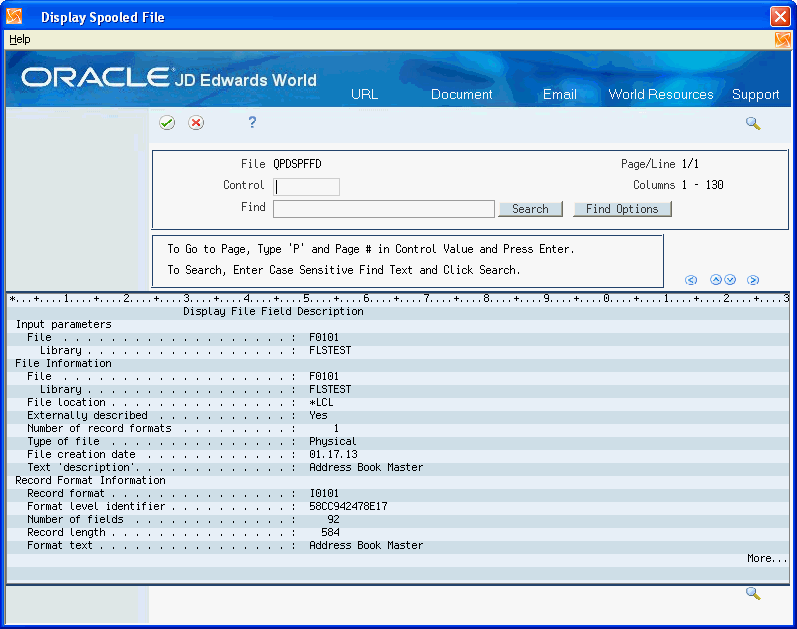Image resolution: width=797 pixels, height=629 pixels.
Task: Open the Help menu
Action: tap(20, 39)
